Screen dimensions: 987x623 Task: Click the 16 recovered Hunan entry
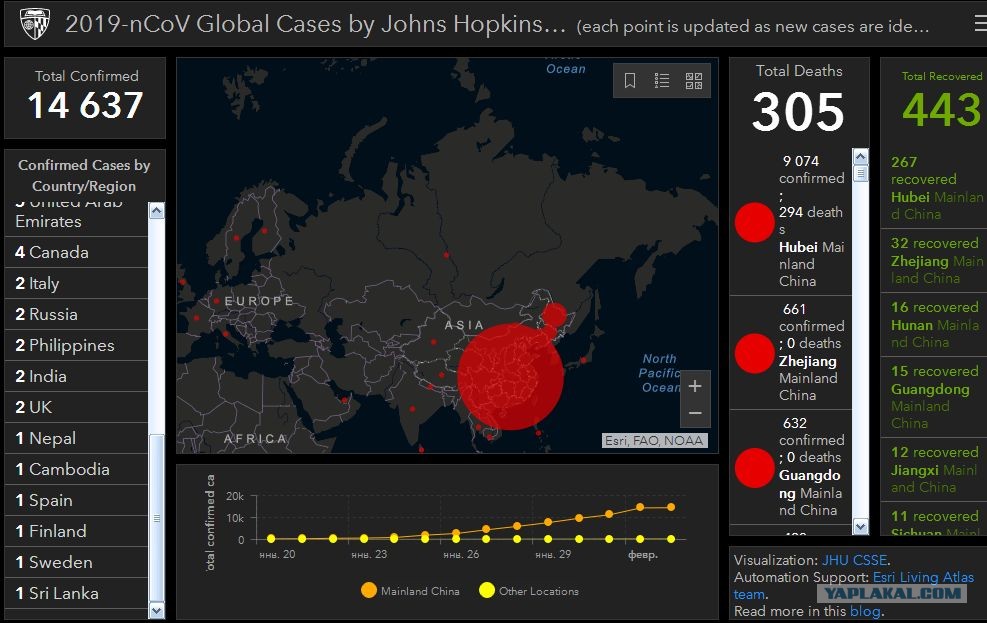point(934,325)
